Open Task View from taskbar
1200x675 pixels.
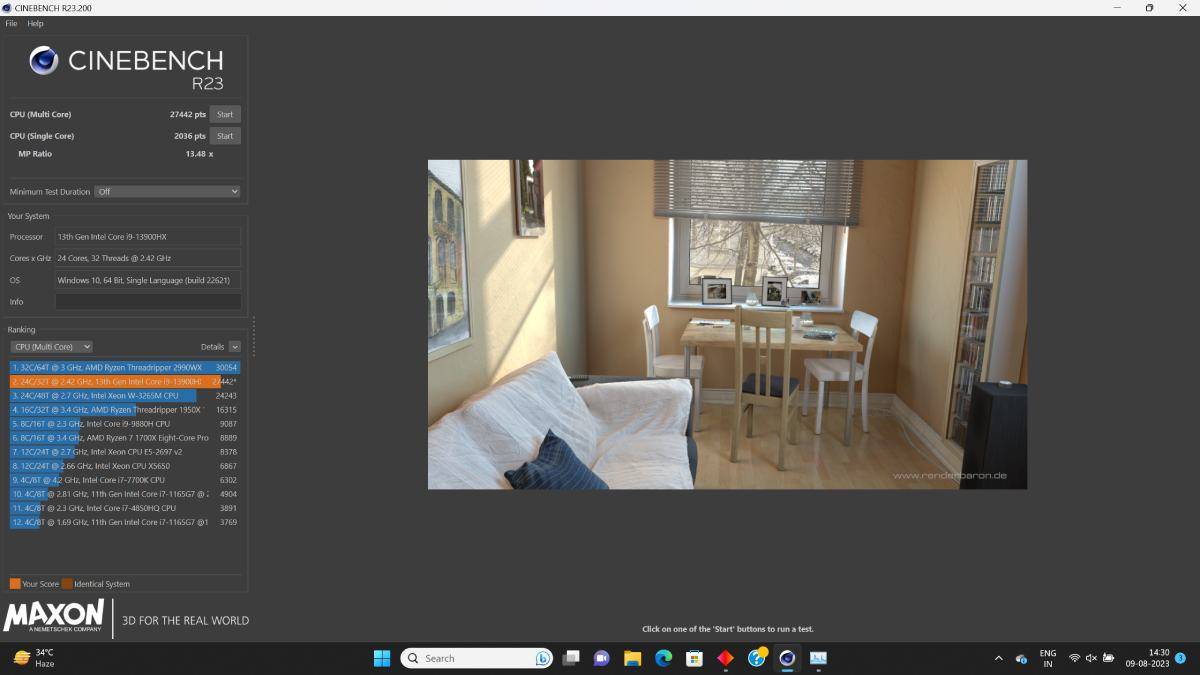(571, 658)
